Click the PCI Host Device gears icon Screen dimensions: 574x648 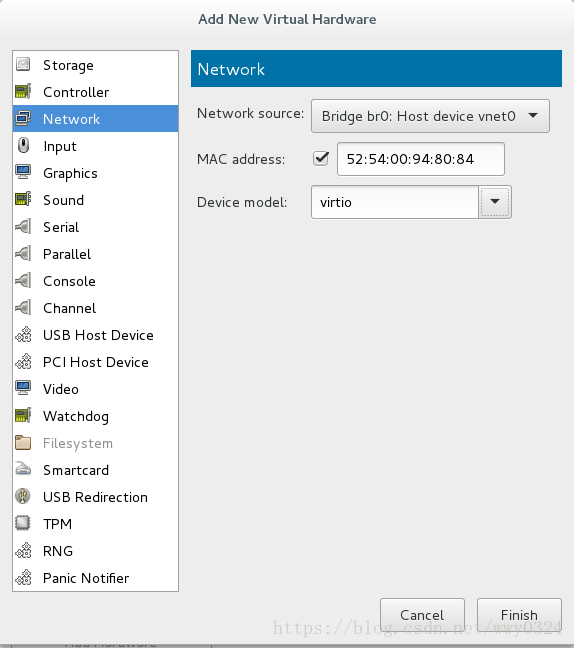pyautogui.click(x=24, y=362)
